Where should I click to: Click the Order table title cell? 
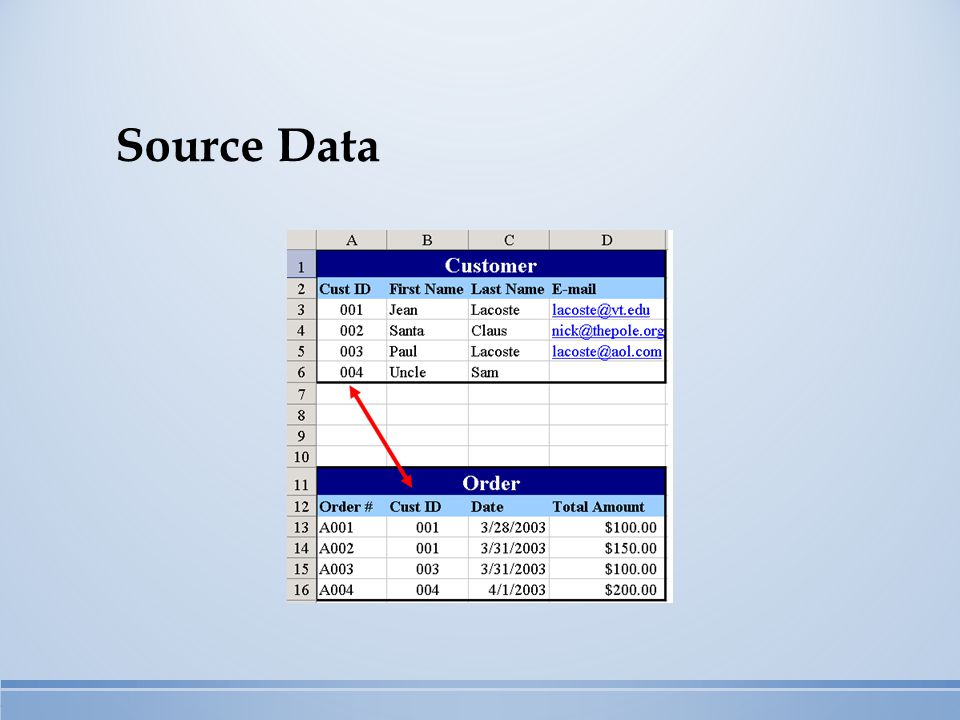pos(491,482)
